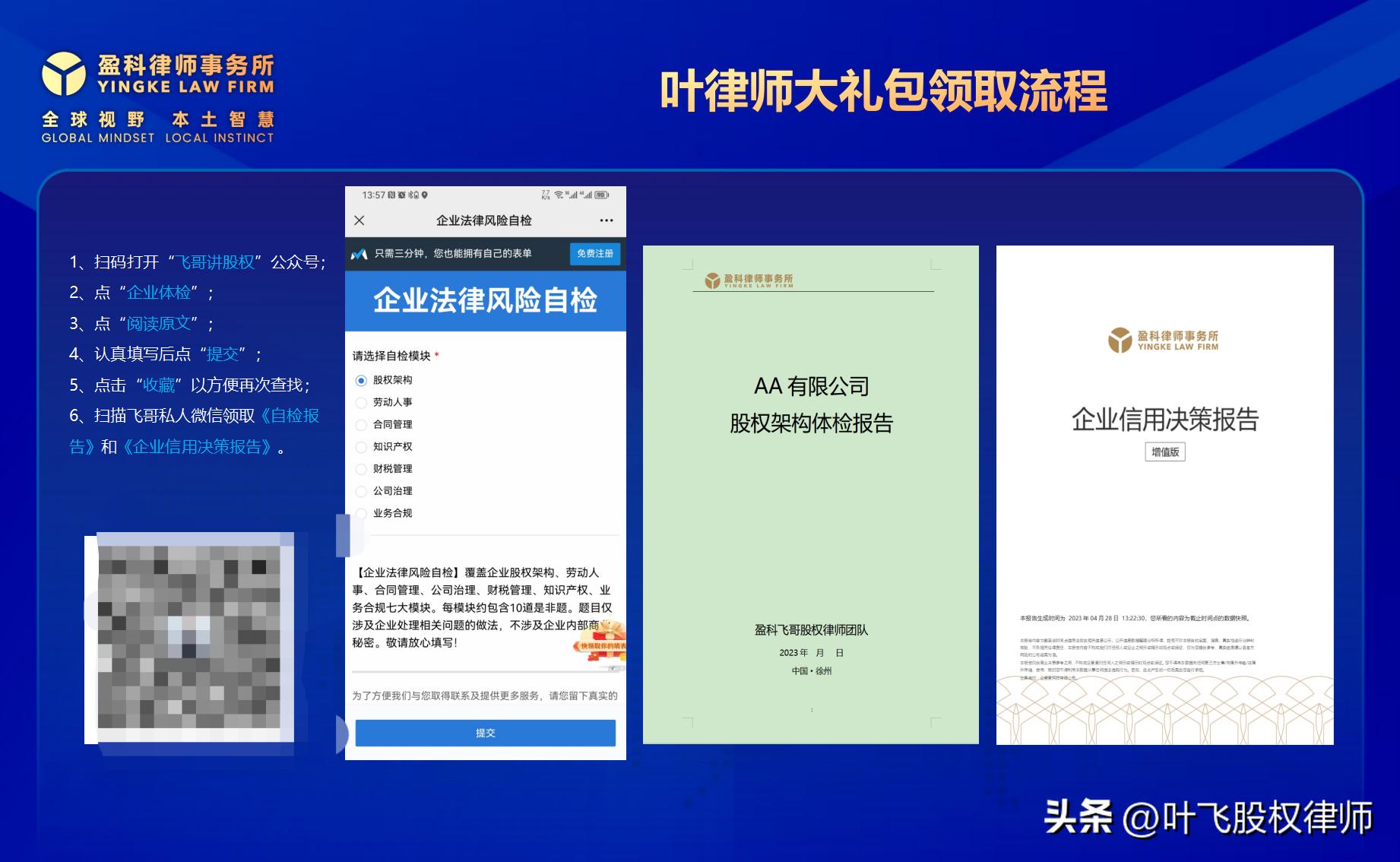Click the 90% battery indicator
The width and height of the screenshot is (1400, 862).
point(600,195)
